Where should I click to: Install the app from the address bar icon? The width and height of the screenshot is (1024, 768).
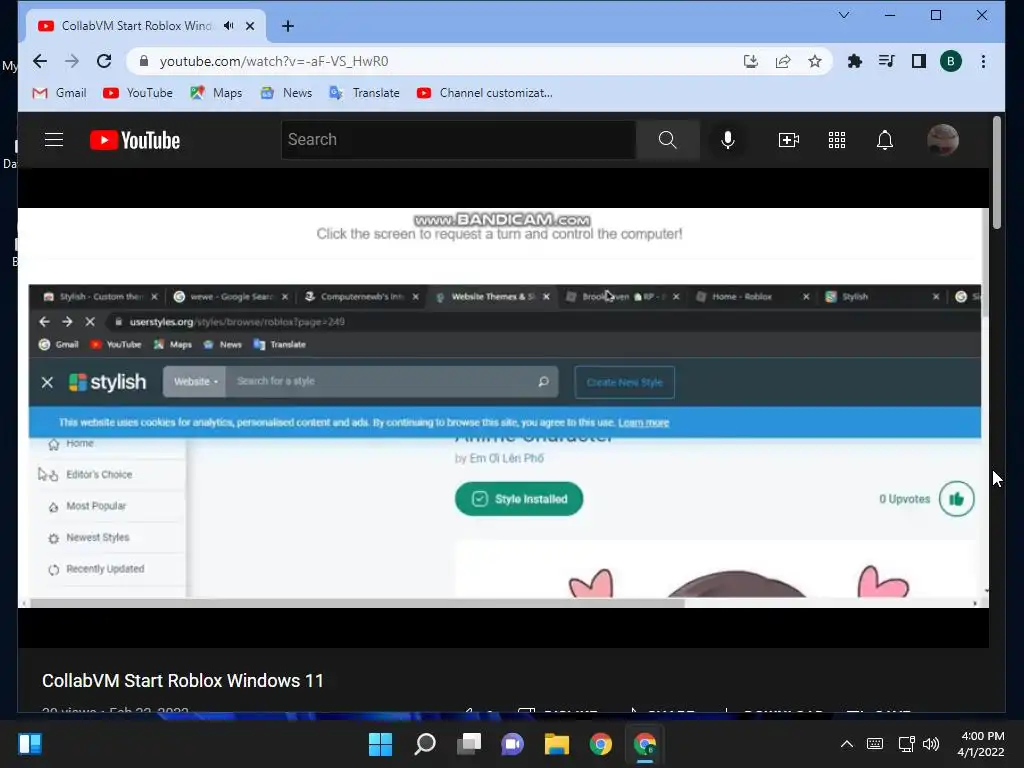click(x=751, y=61)
